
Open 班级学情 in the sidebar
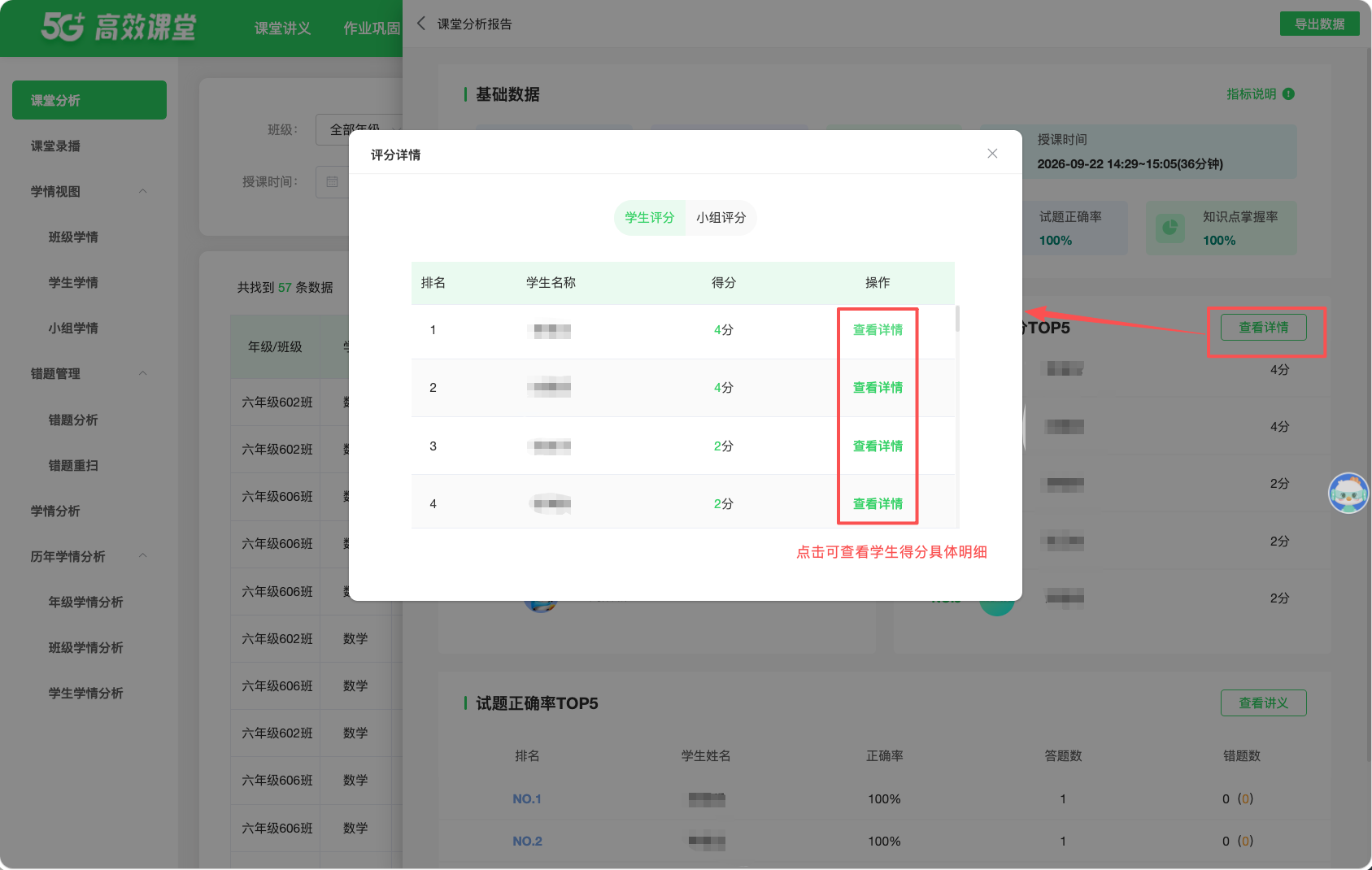73,237
